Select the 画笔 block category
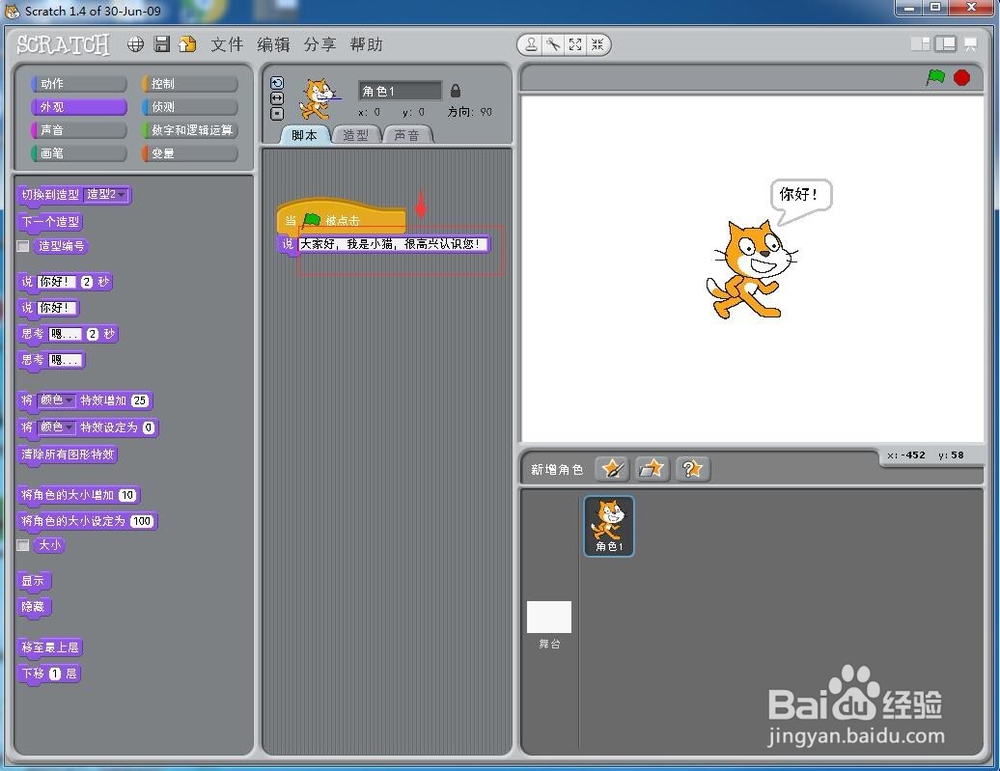1000x771 pixels. (x=78, y=153)
